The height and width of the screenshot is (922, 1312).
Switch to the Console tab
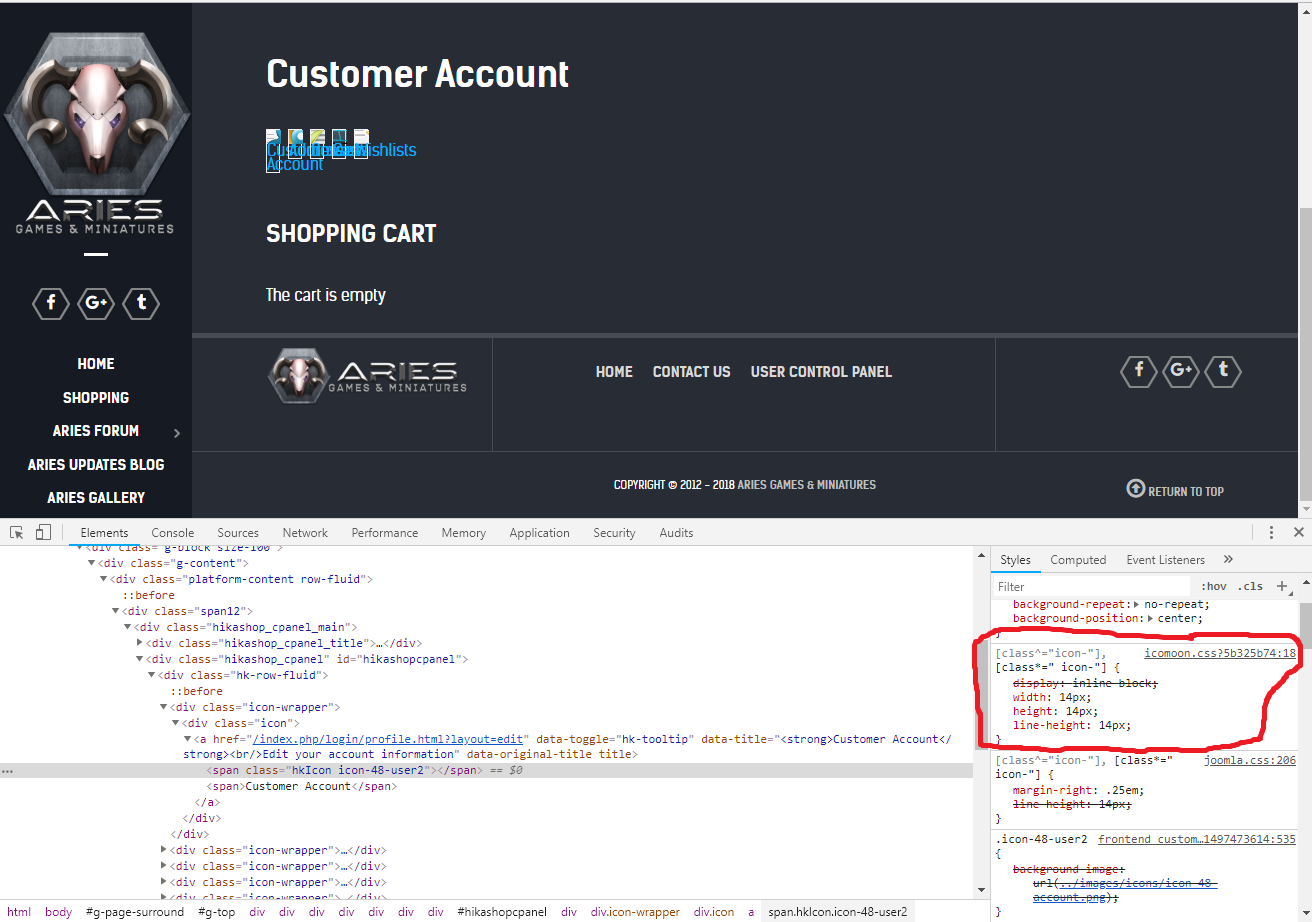[x=173, y=533]
